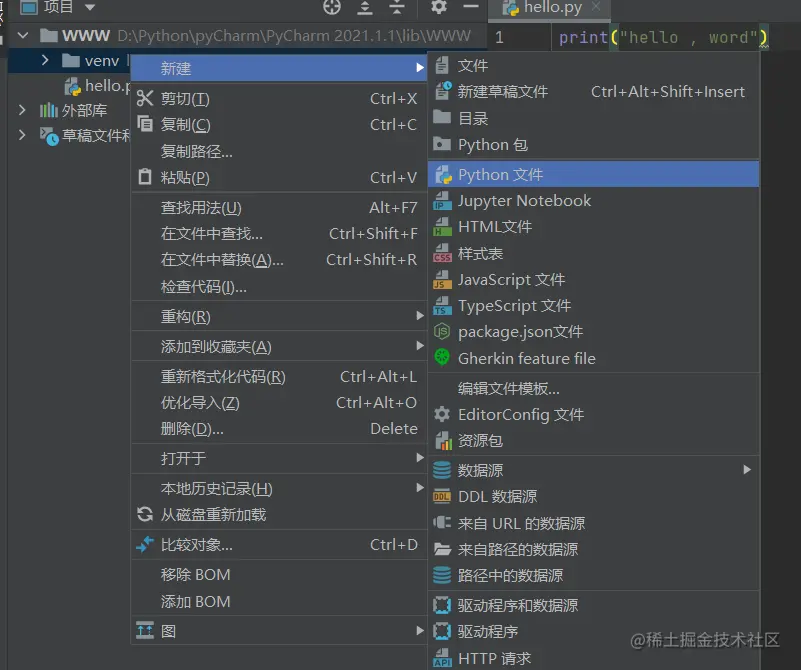Select hello.py in project tree
Image resolution: width=801 pixels, height=670 pixels.
(x=97, y=86)
